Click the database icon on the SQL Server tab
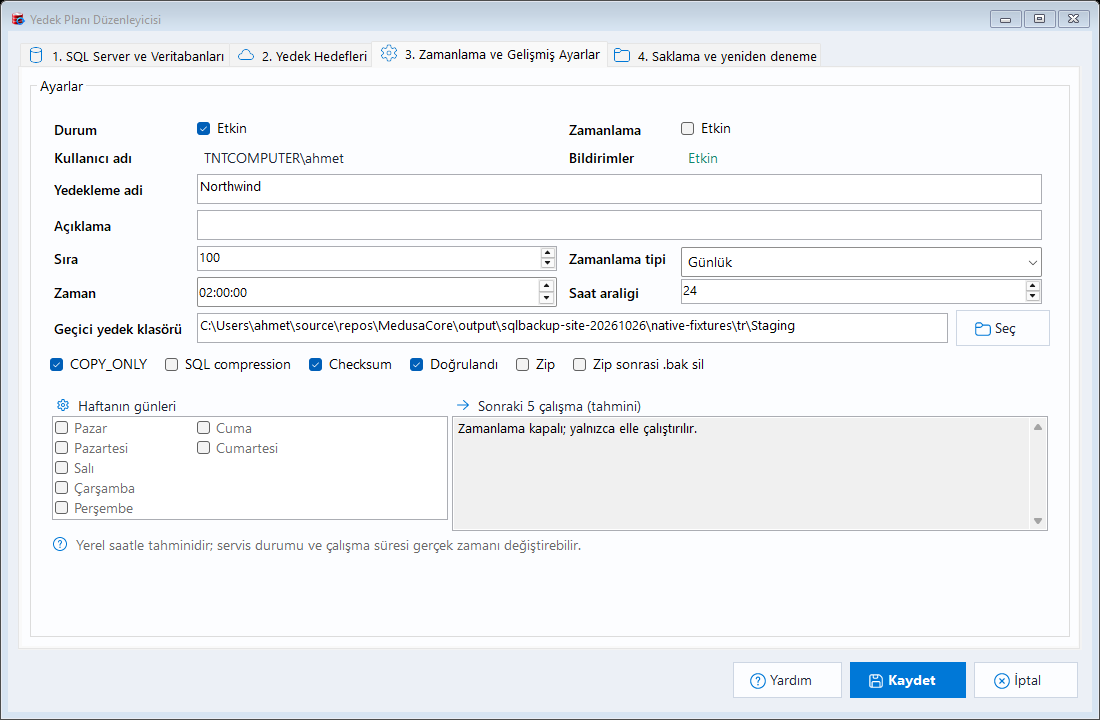 click(36, 55)
